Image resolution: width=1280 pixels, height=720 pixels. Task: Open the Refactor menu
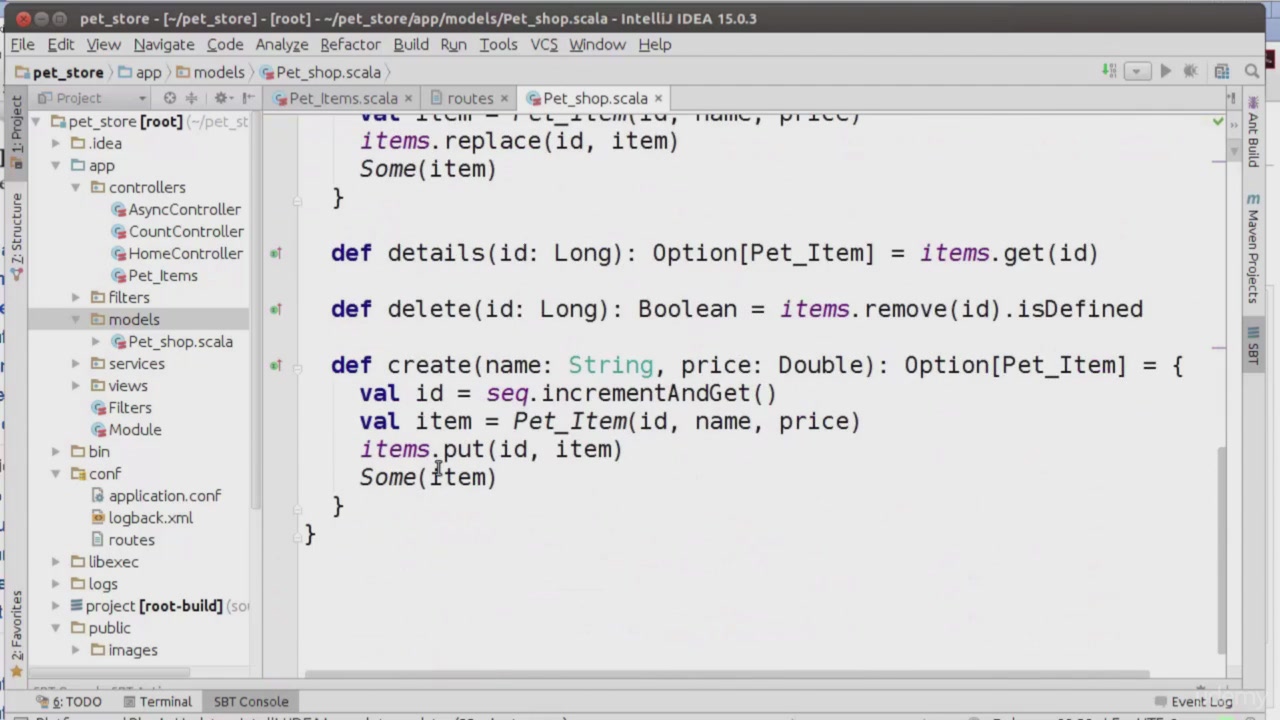click(x=350, y=44)
